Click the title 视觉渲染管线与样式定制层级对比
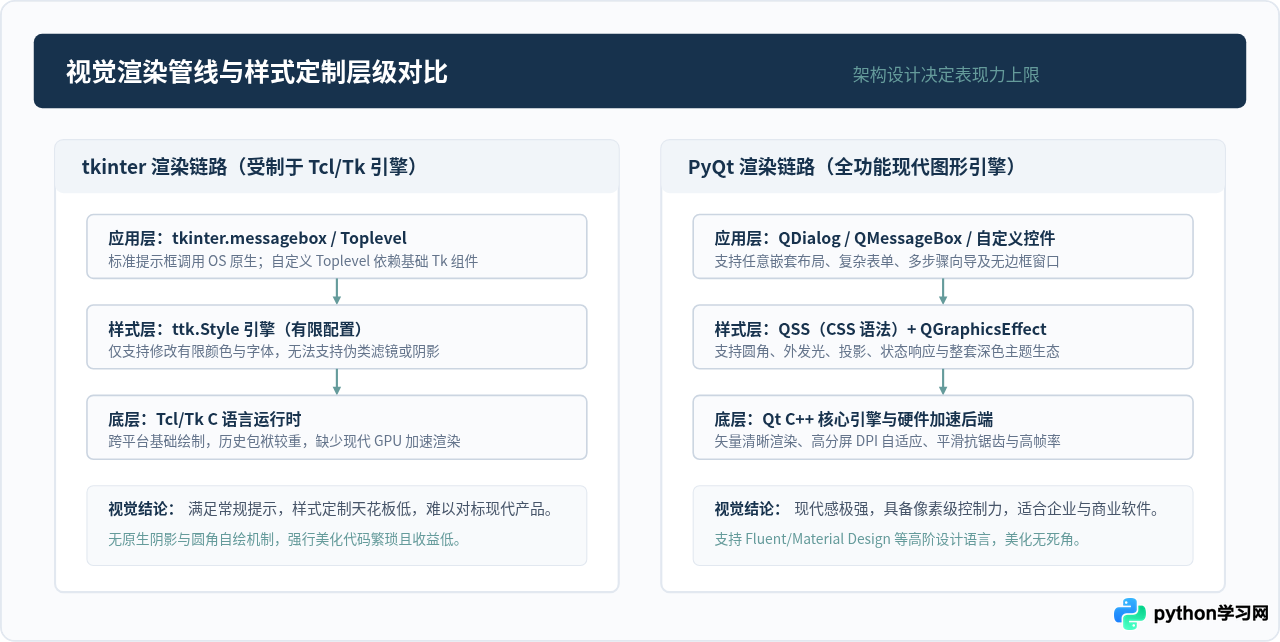Screen dimensions: 1280x642 click(257, 72)
